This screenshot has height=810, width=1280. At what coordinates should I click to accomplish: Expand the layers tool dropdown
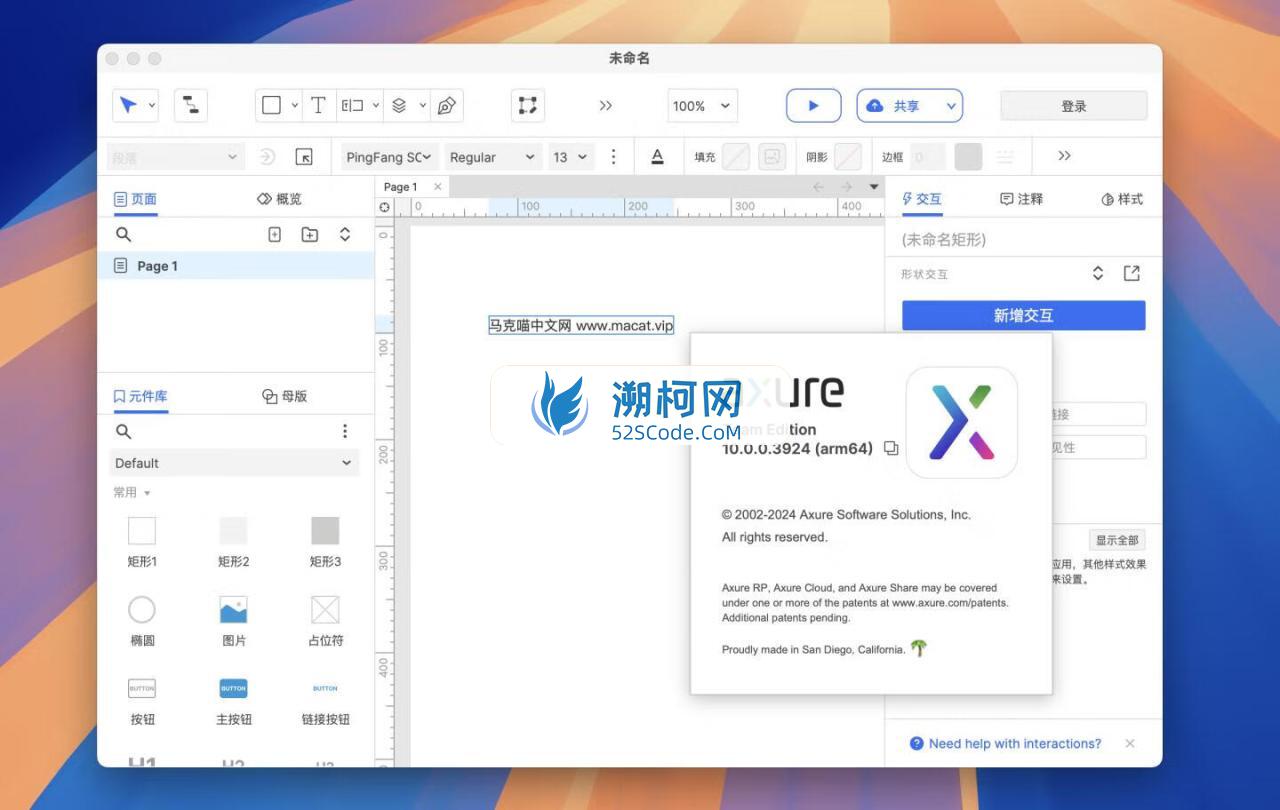[423, 105]
